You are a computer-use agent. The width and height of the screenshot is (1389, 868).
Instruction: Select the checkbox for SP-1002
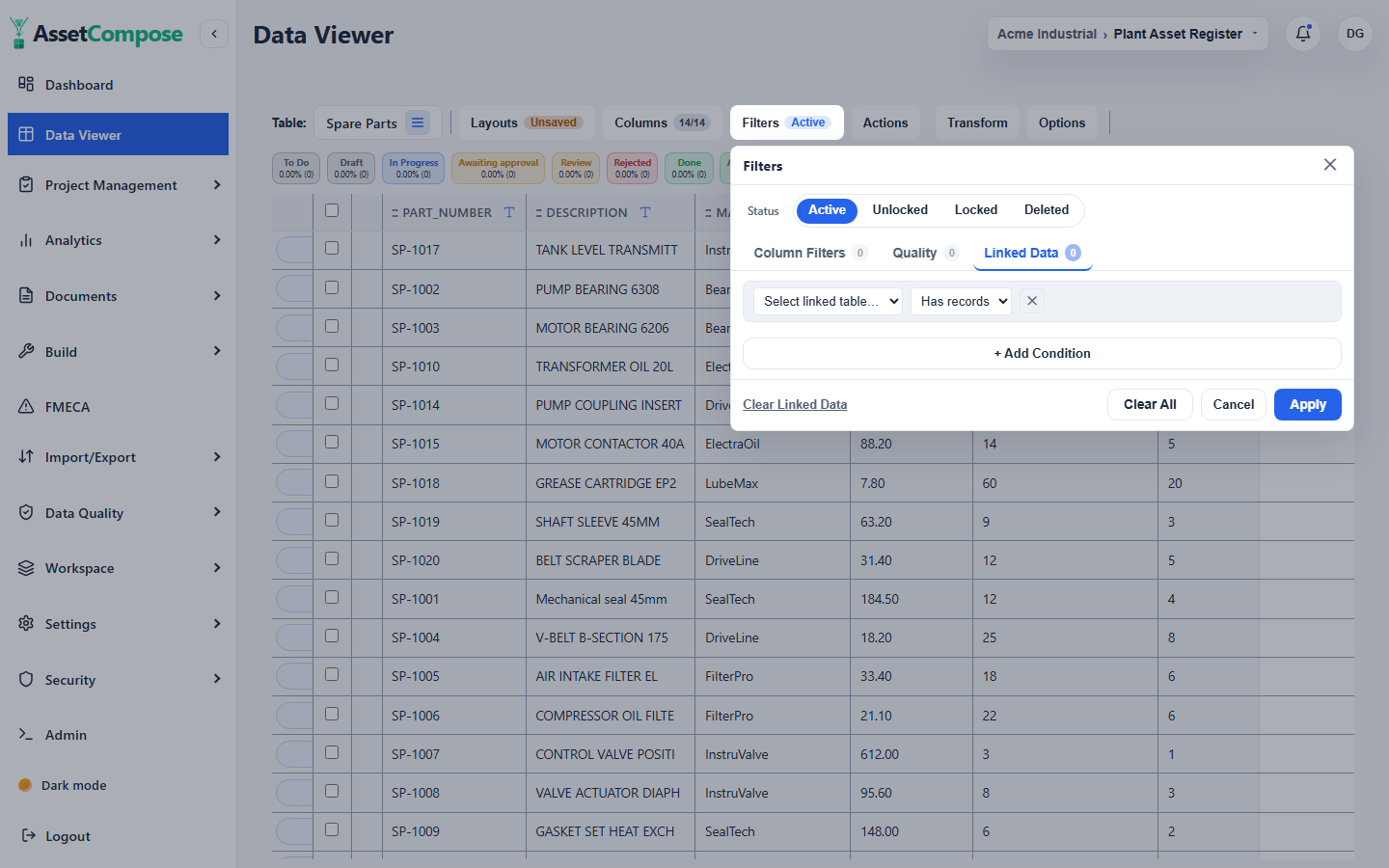pos(332,287)
